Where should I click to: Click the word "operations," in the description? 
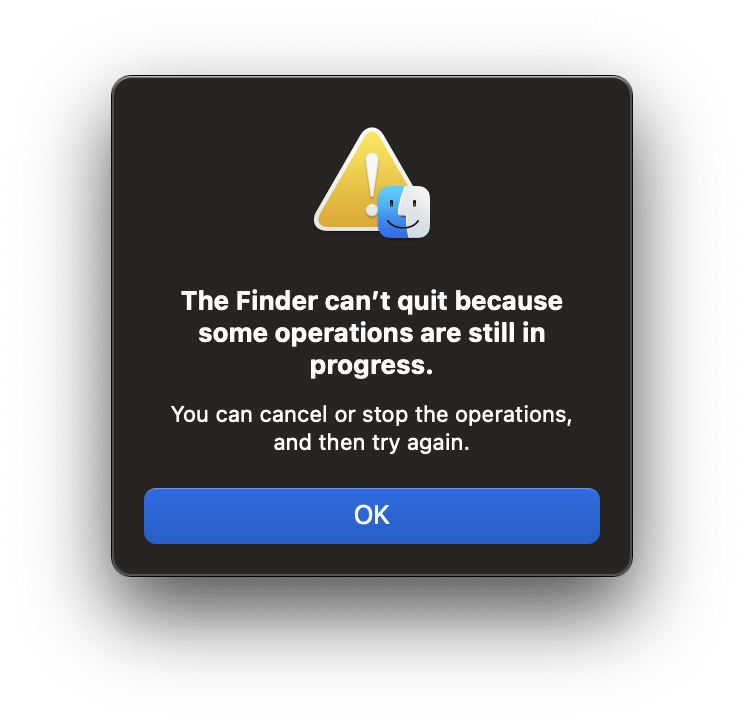click(514, 415)
